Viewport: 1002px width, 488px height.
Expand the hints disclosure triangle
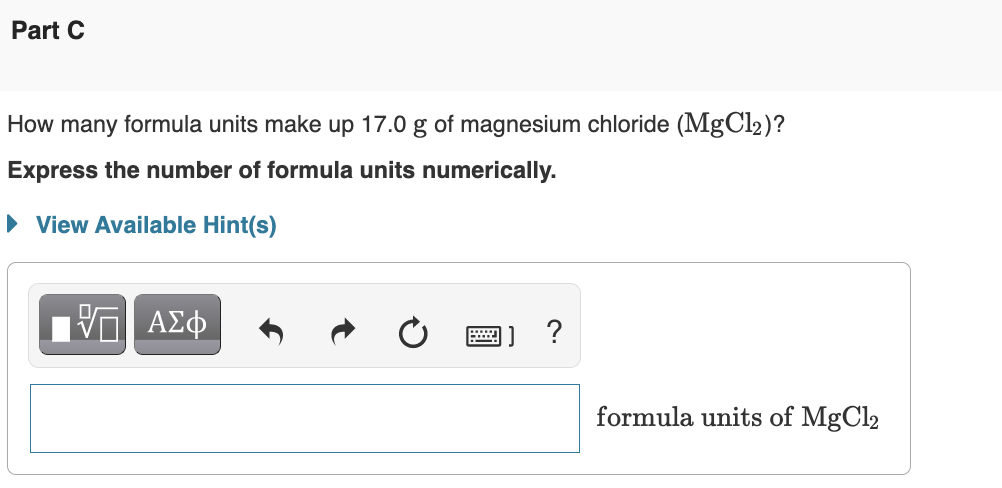pyautogui.click(x=12, y=224)
